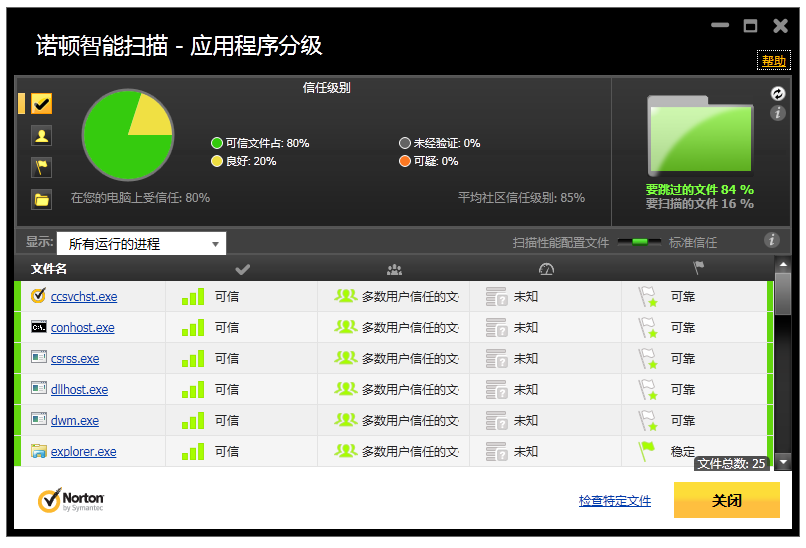Open csrss.exe file link
This screenshot has width=806, height=548.
[x=75, y=359]
